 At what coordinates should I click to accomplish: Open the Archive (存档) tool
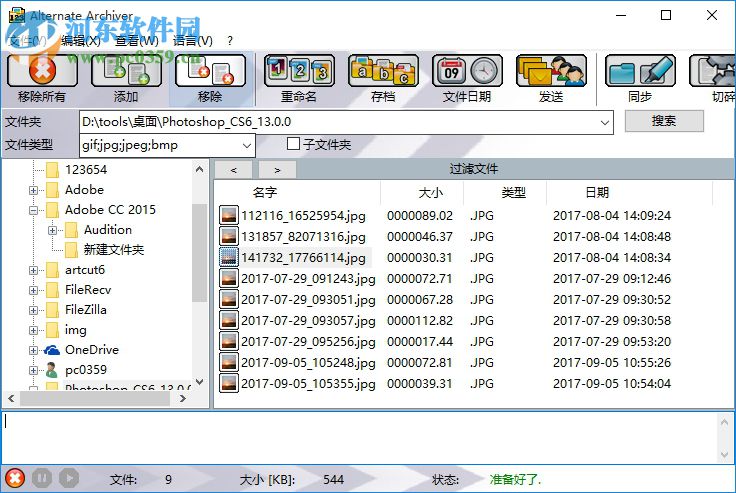pyautogui.click(x=383, y=71)
